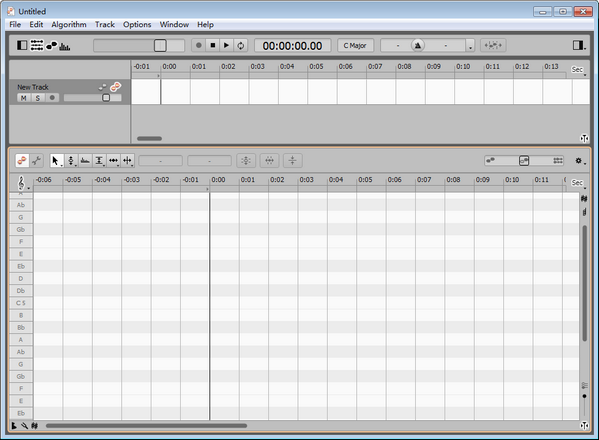Open Correct Pitch macro button
The image size is (599, 440).
click(246, 160)
